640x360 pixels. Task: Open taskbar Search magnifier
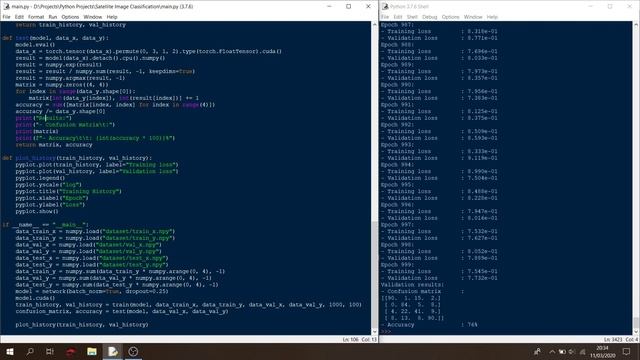(30, 351)
